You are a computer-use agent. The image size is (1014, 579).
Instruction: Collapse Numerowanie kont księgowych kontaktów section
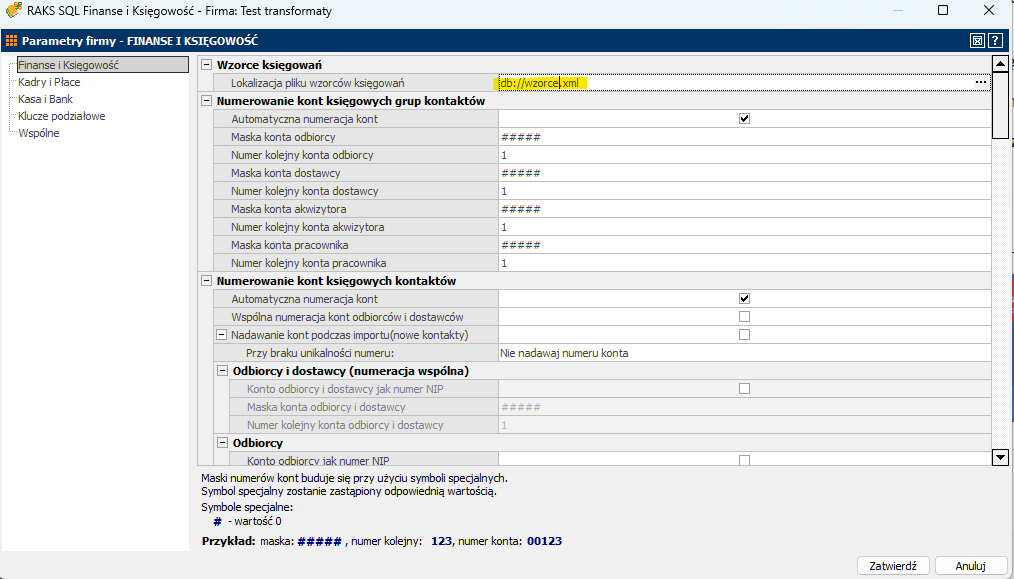click(206, 281)
